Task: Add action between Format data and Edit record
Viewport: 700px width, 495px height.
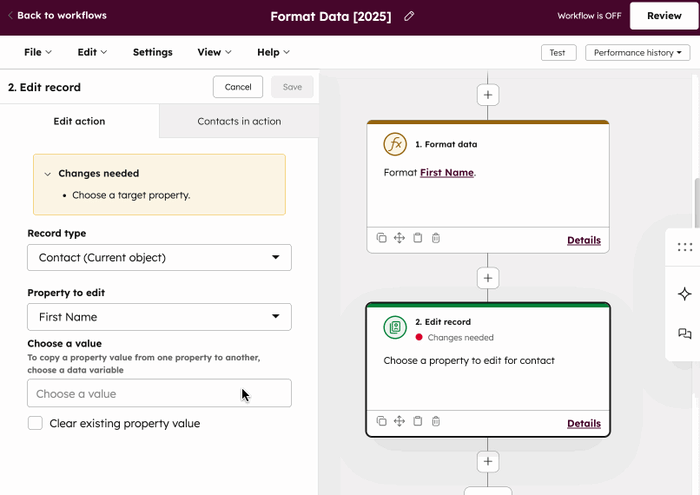Action: pos(488,278)
